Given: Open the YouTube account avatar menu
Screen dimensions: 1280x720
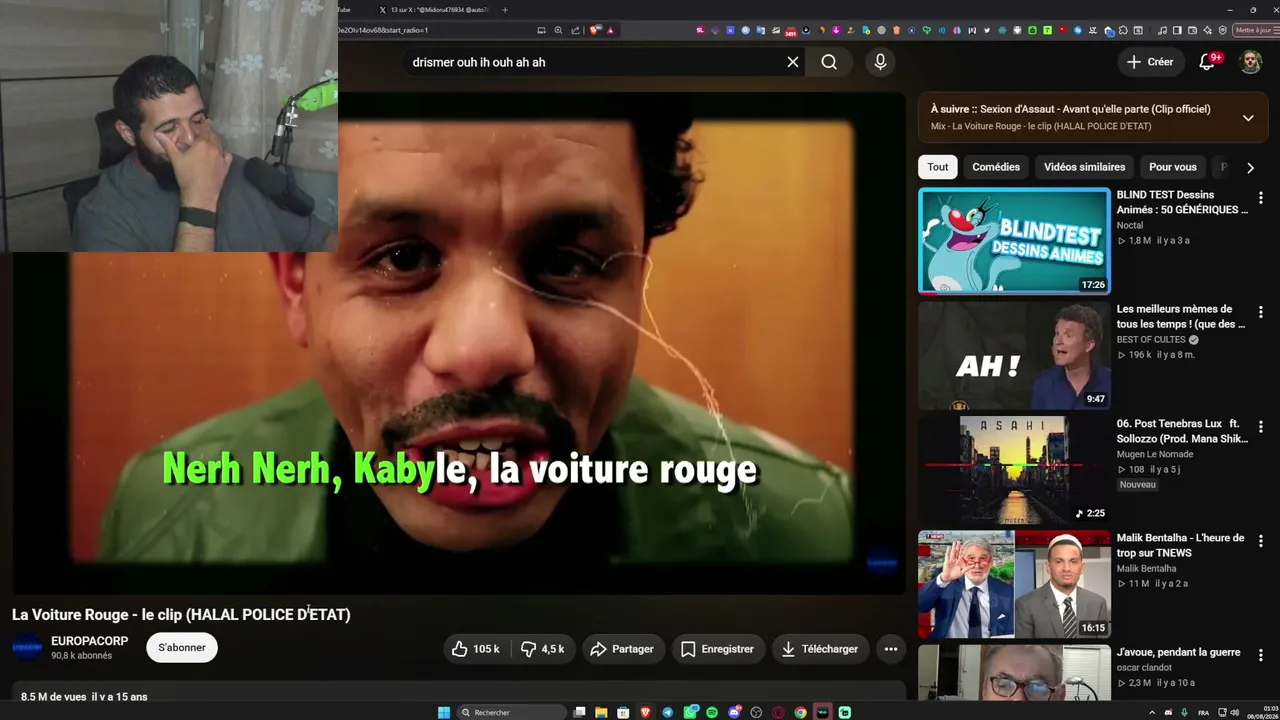Looking at the screenshot, I should [1251, 62].
